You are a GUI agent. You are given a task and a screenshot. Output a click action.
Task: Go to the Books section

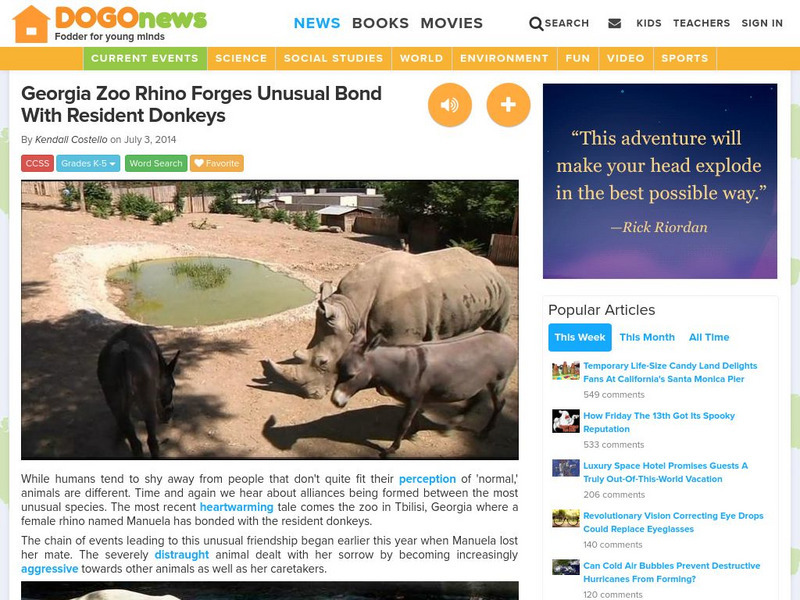(380, 23)
